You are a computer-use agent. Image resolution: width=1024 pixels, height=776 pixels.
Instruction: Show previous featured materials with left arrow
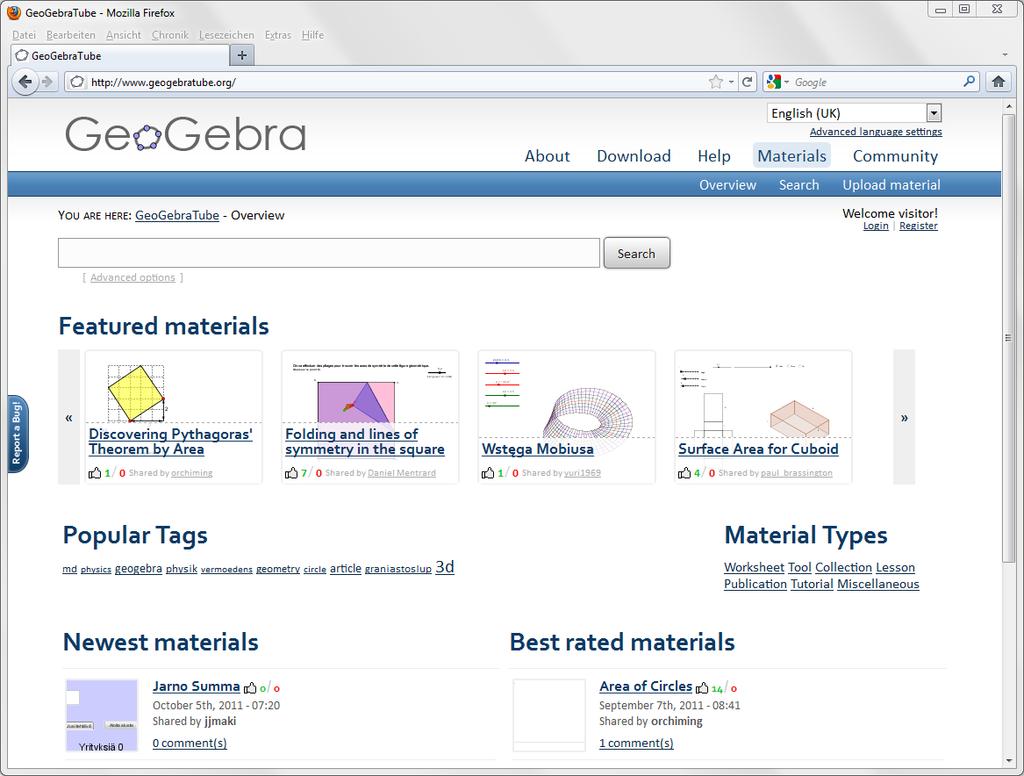69,417
